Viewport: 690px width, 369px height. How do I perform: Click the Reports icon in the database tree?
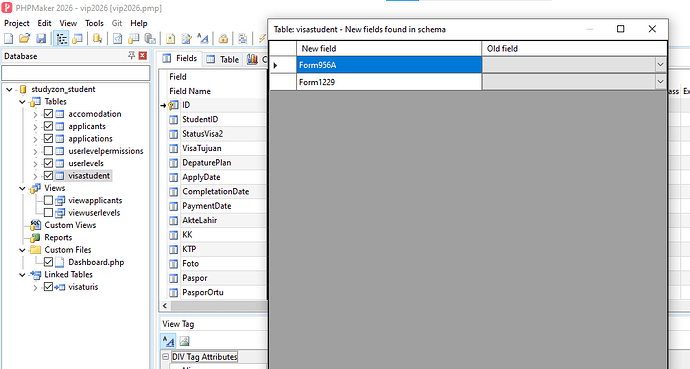(35, 237)
